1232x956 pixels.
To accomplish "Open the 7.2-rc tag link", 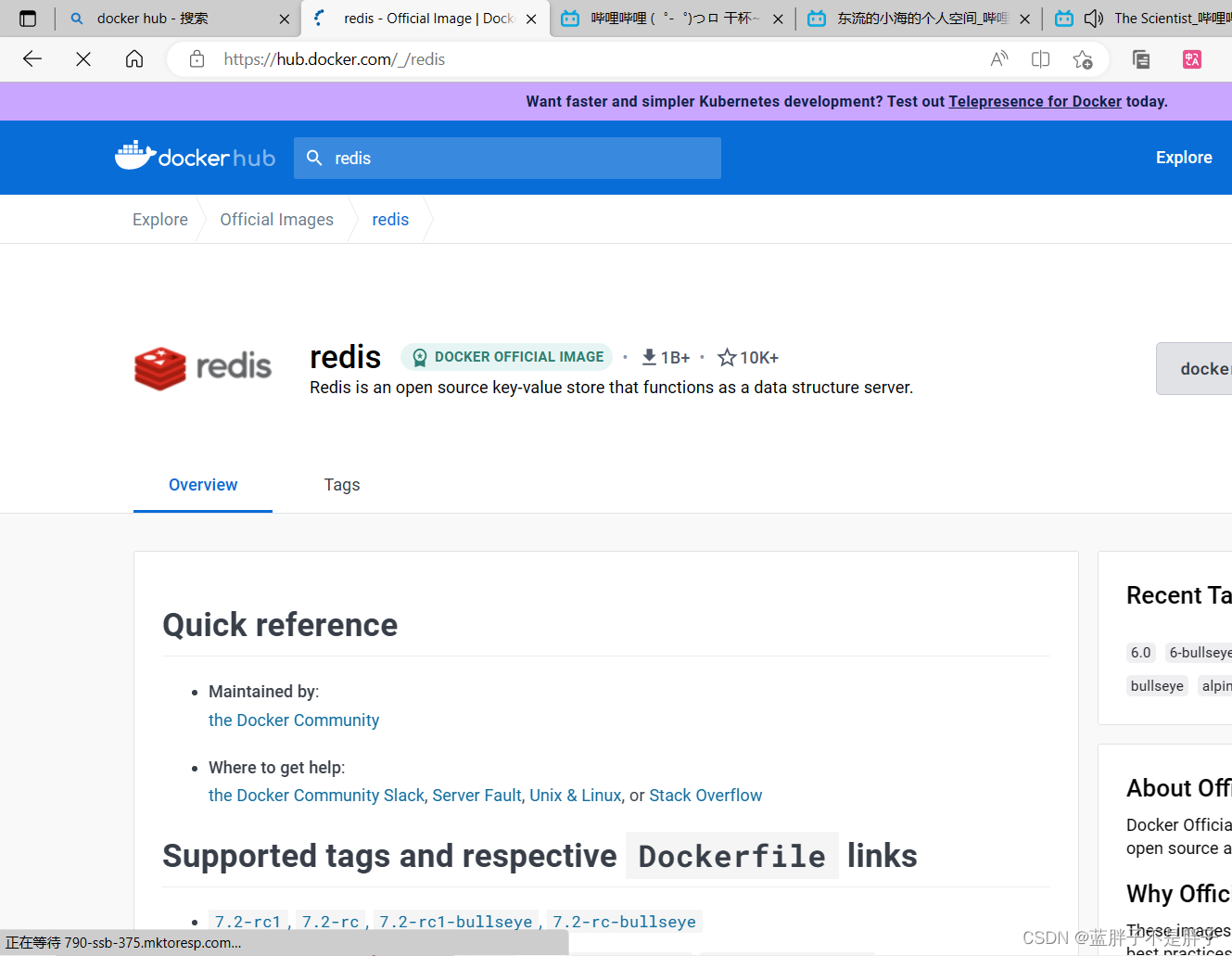I will [331, 922].
